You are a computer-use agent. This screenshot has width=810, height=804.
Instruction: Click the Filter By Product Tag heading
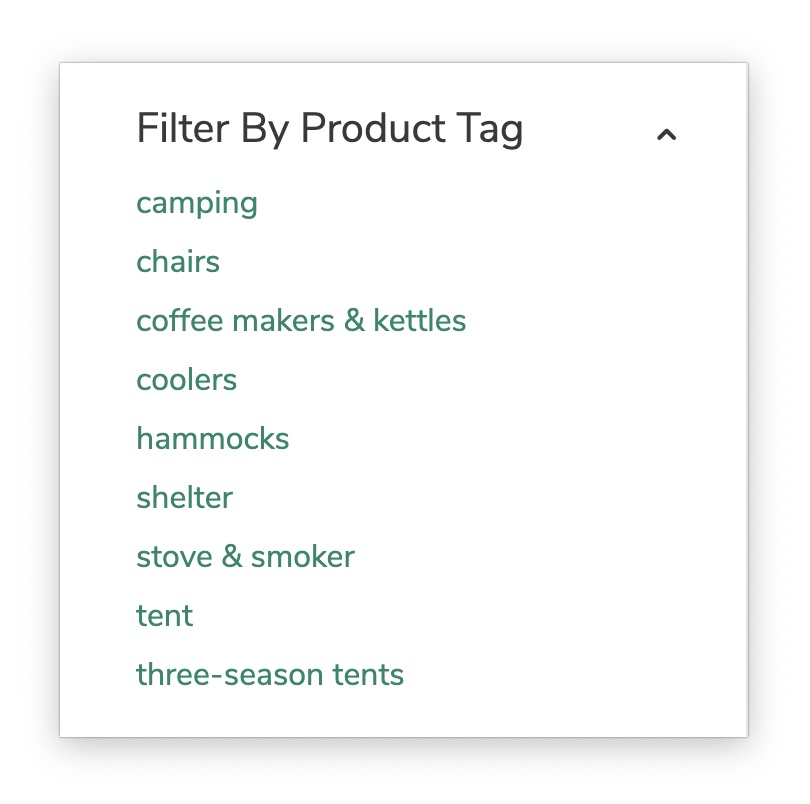(329, 129)
